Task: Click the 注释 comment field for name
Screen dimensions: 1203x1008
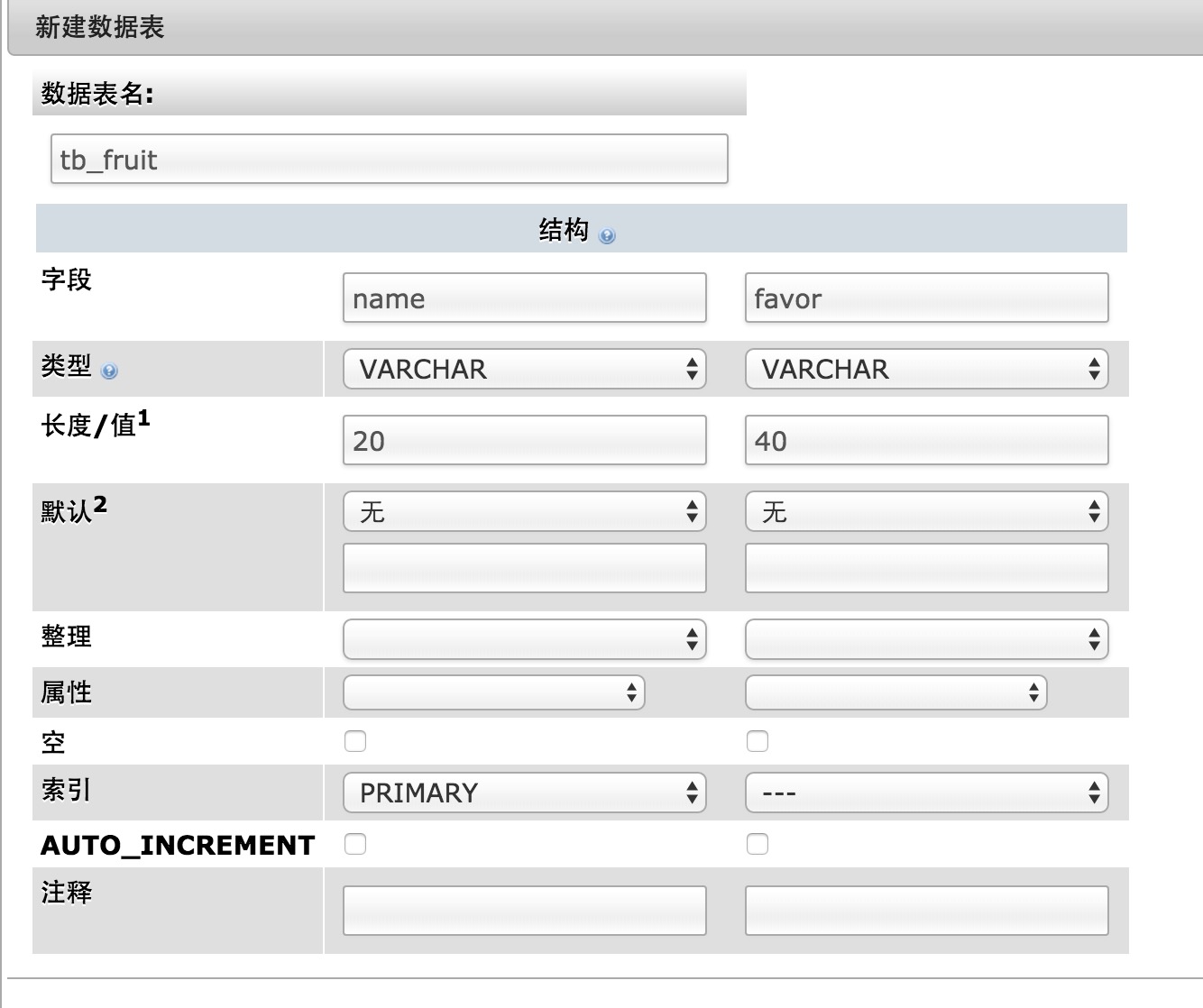Action: tap(524, 911)
